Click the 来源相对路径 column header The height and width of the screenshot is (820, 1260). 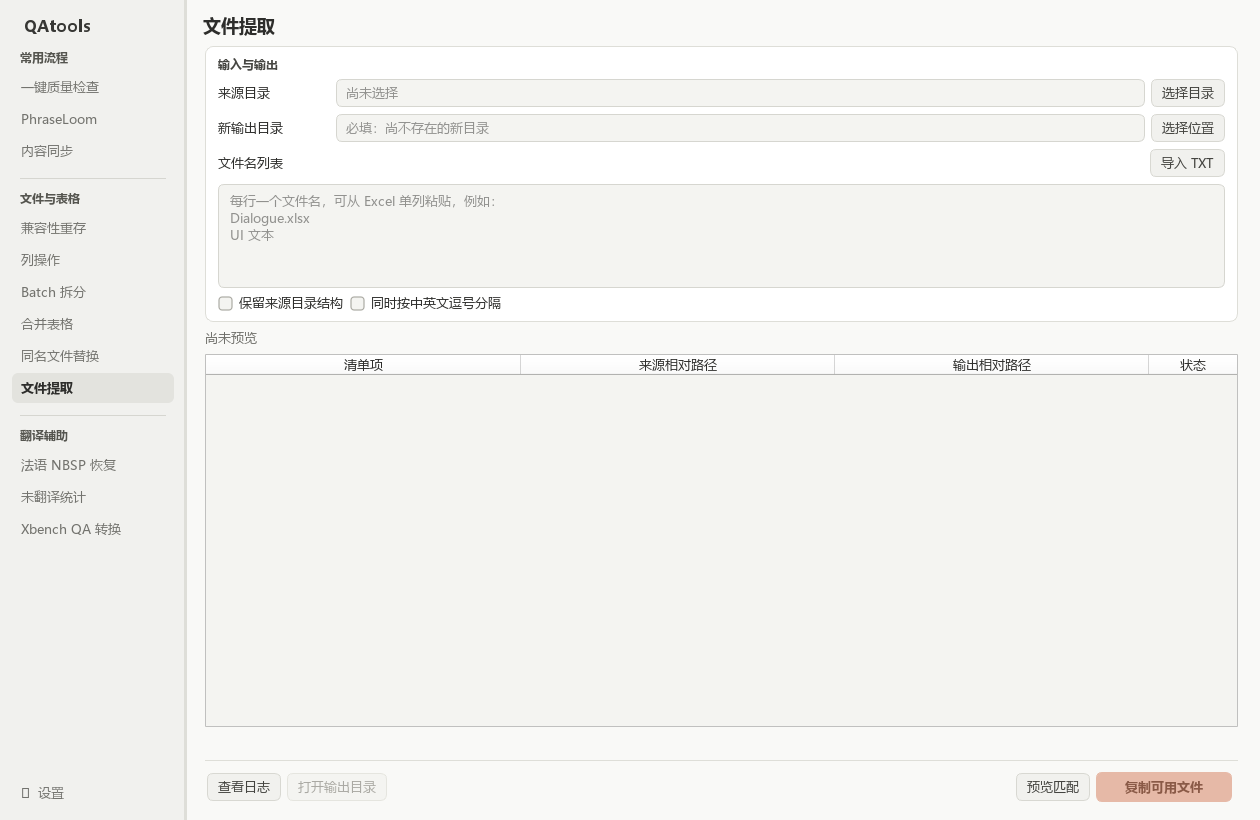(x=678, y=365)
